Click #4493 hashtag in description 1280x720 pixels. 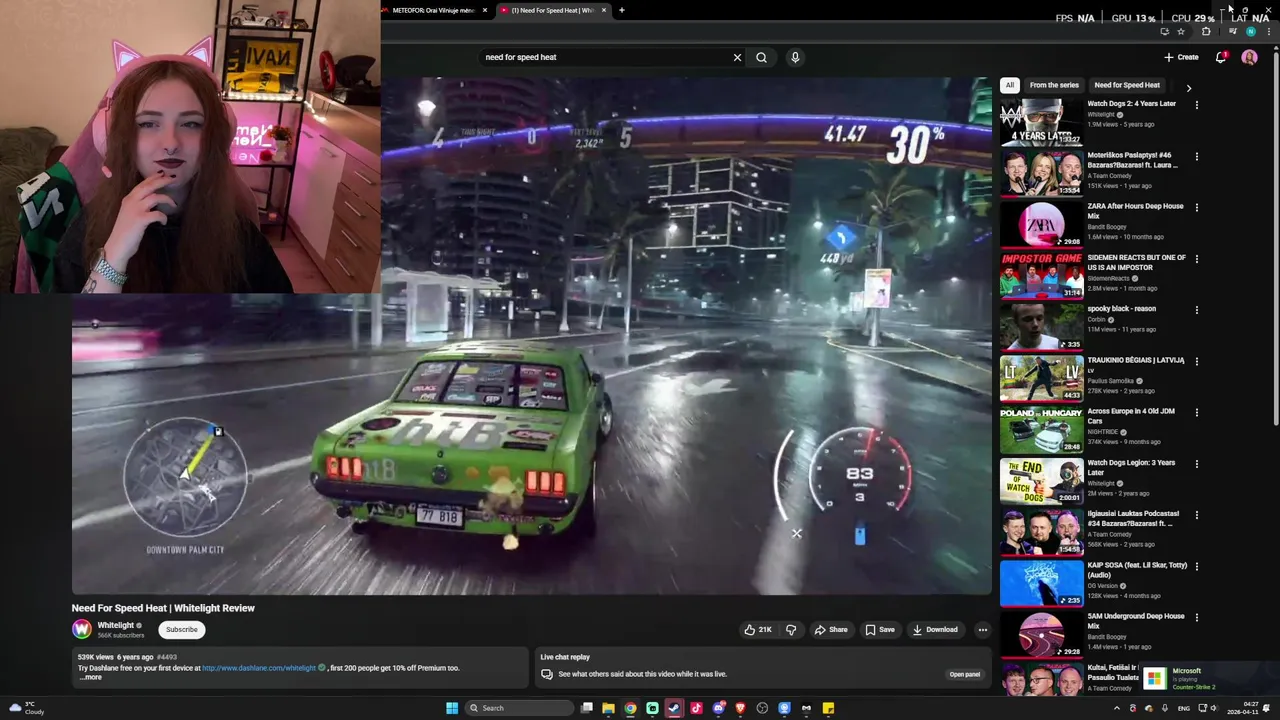click(167, 657)
